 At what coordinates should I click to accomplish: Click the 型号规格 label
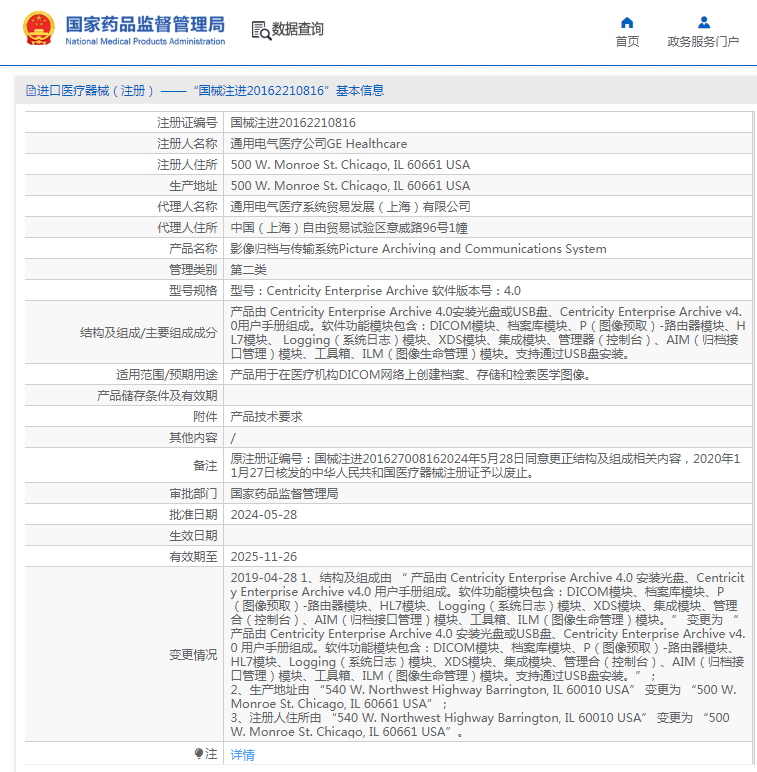[193, 291]
